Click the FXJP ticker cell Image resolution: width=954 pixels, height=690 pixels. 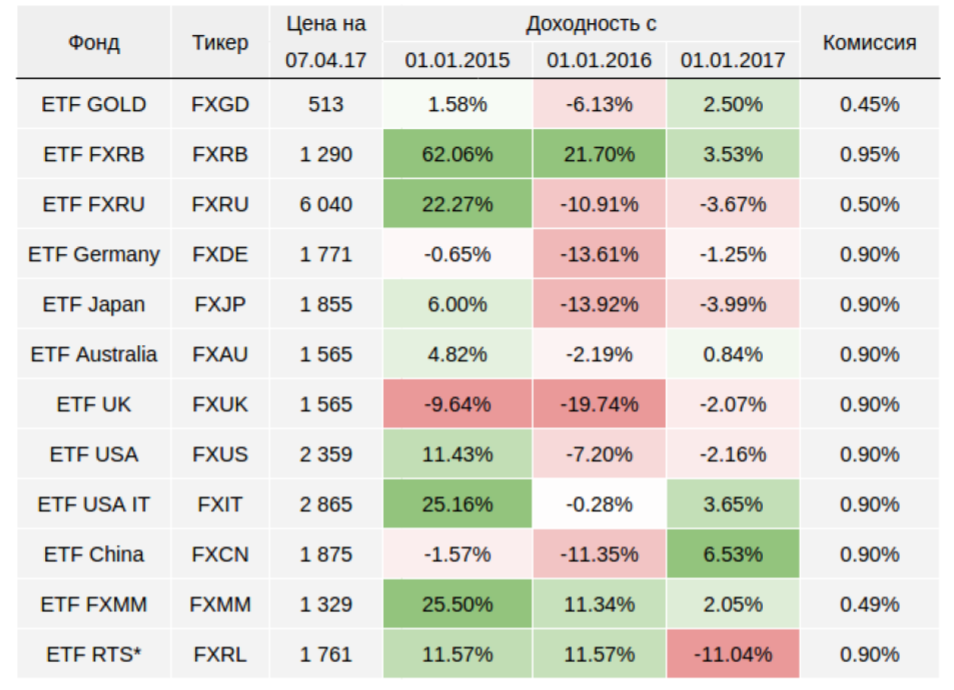click(x=220, y=304)
